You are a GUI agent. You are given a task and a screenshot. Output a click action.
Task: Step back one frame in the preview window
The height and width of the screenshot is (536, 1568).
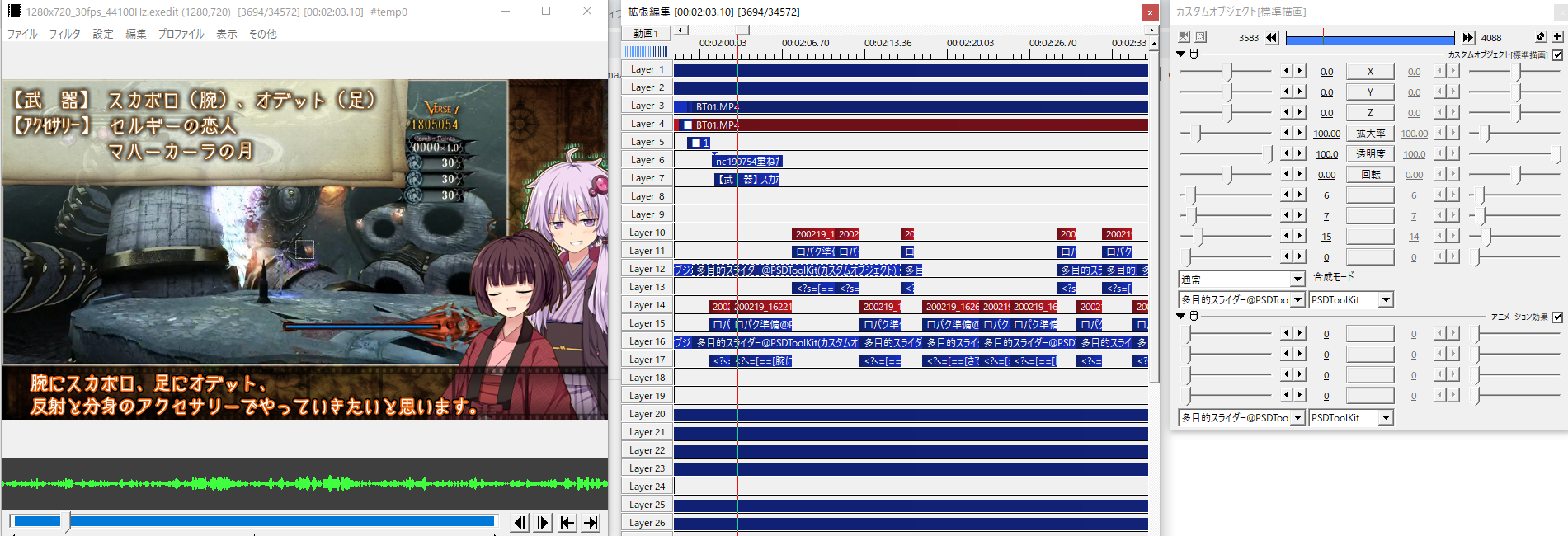coord(520,523)
